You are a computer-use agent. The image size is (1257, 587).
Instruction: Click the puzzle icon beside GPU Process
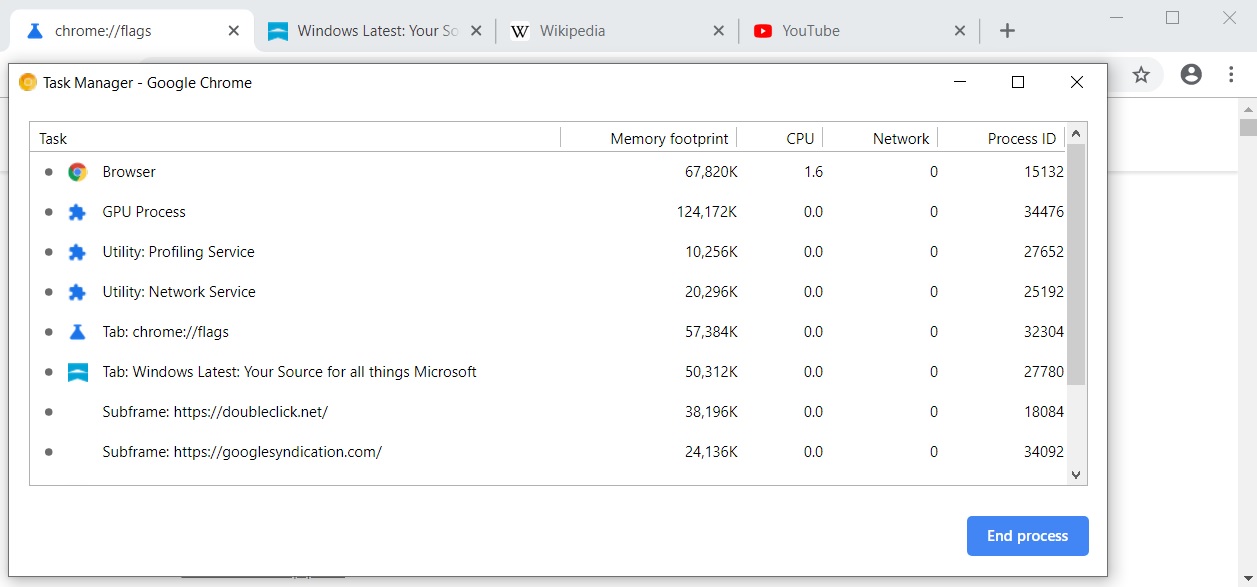[77, 212]
